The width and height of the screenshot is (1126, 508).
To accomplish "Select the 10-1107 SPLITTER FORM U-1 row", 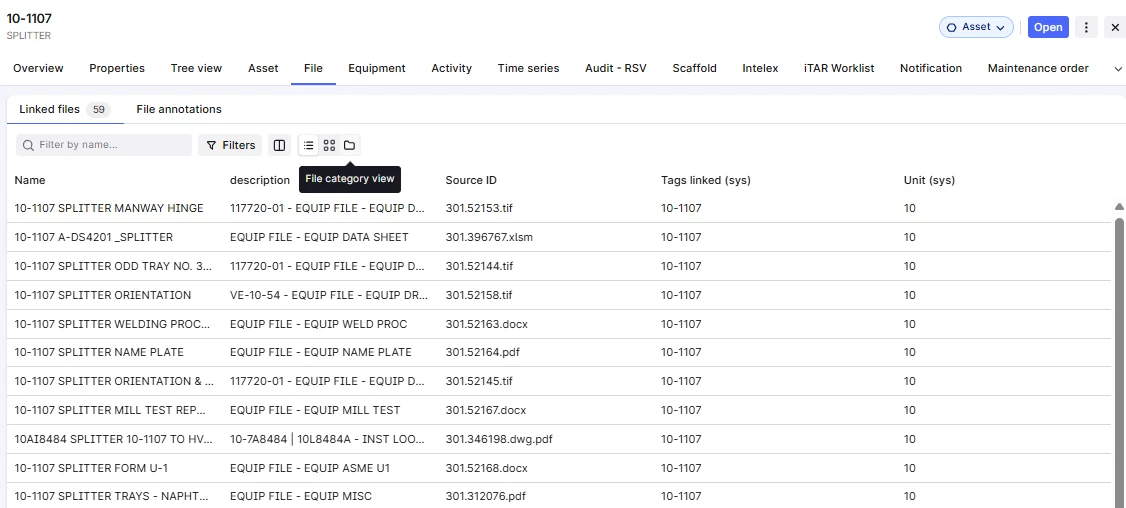I will coord(90,468).
